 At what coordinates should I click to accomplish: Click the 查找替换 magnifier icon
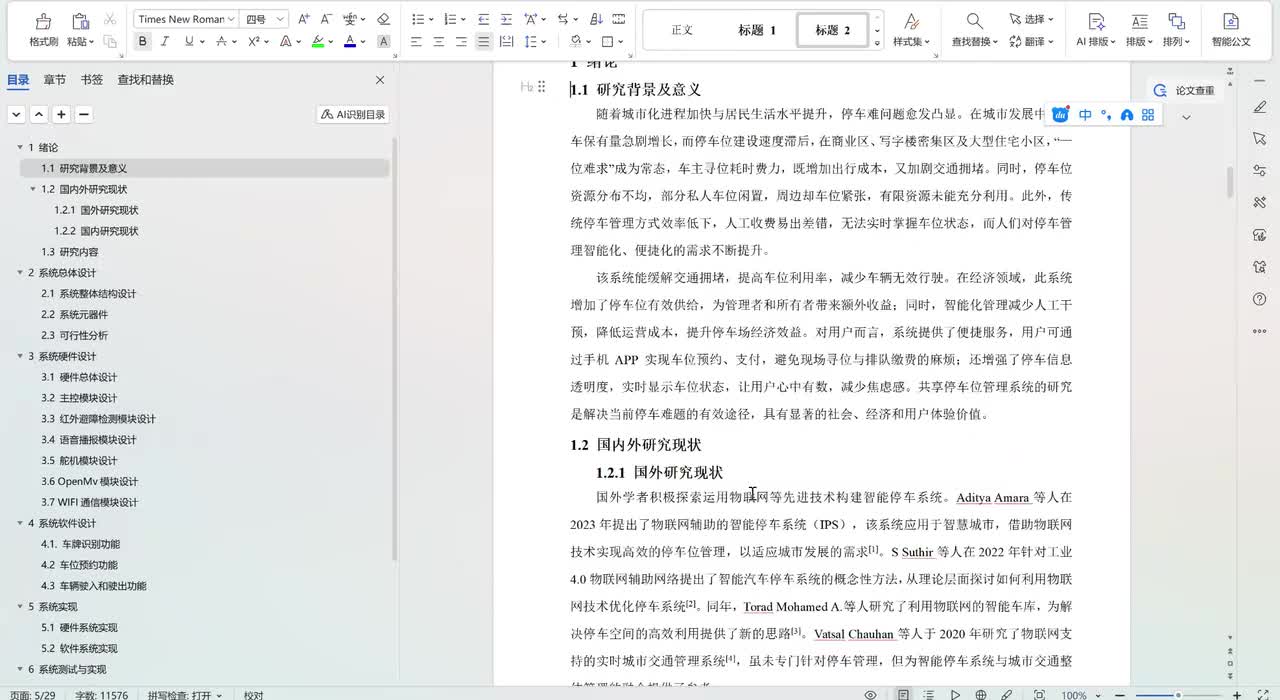tap(974, 20)
